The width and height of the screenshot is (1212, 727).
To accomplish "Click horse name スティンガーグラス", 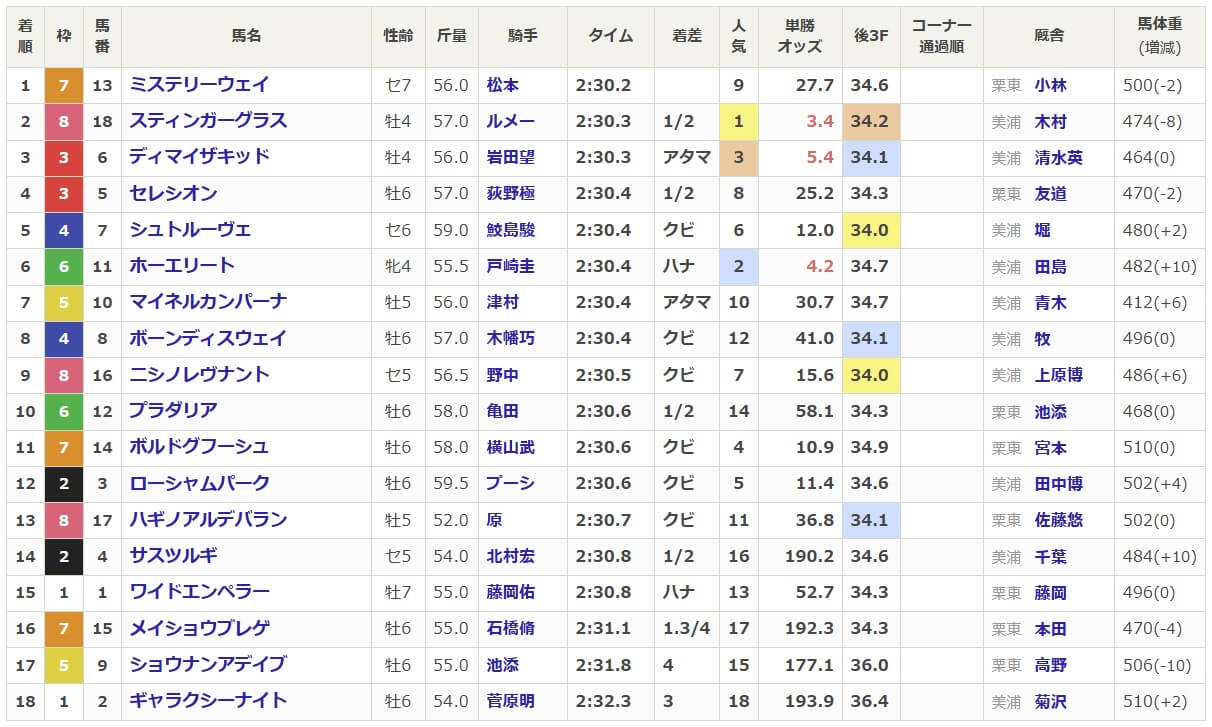I will click(x=208, y=121).
